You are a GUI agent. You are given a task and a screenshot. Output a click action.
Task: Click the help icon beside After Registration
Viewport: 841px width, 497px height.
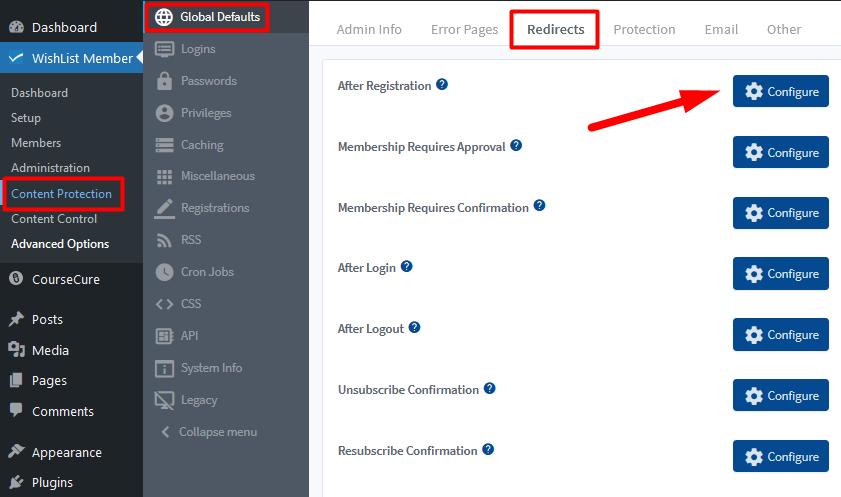(x=442, y=85)
